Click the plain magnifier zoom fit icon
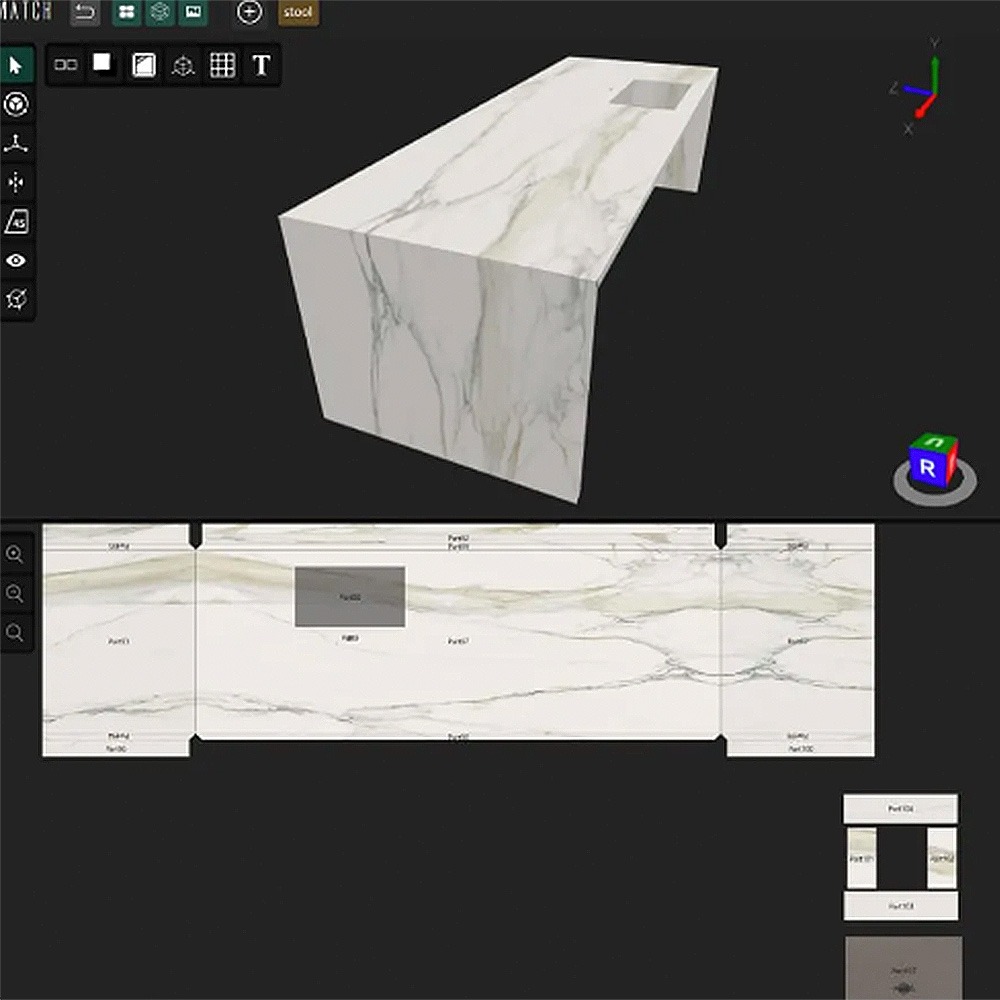Image resolution: width=1000 pixels, height=1000 pixels. click(15, 633)
